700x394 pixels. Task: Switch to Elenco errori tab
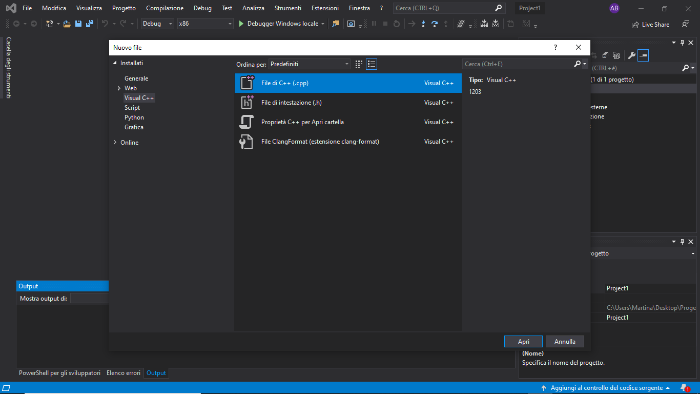point(123,373)
